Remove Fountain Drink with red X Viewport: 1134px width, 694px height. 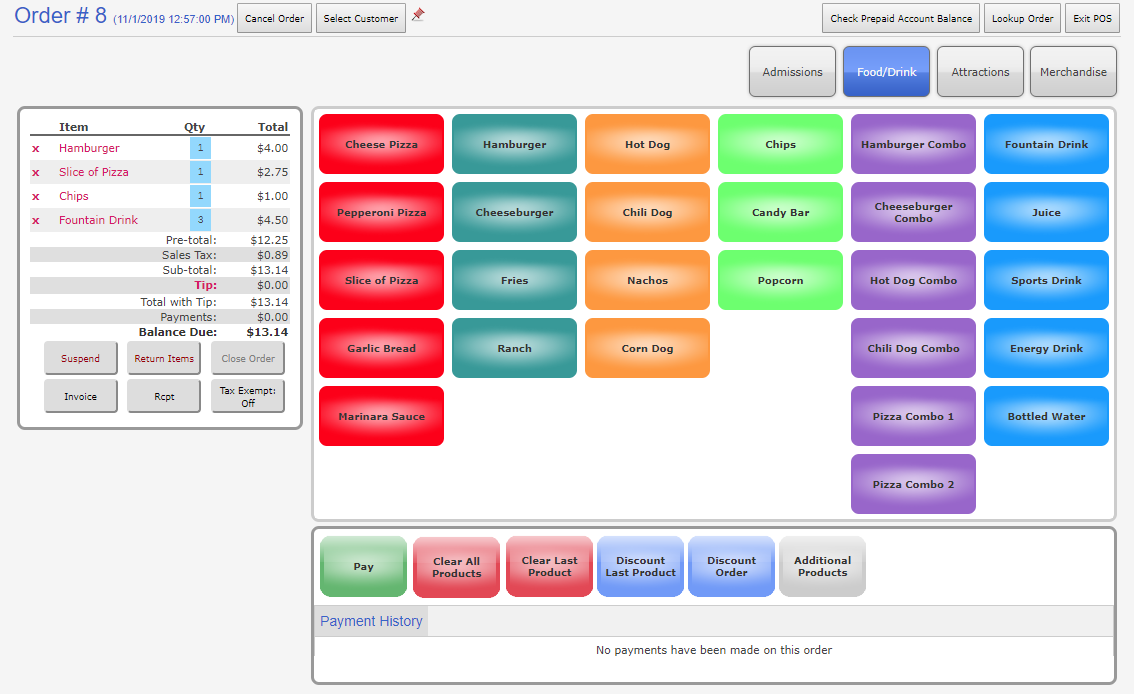[x=36, y=221]
